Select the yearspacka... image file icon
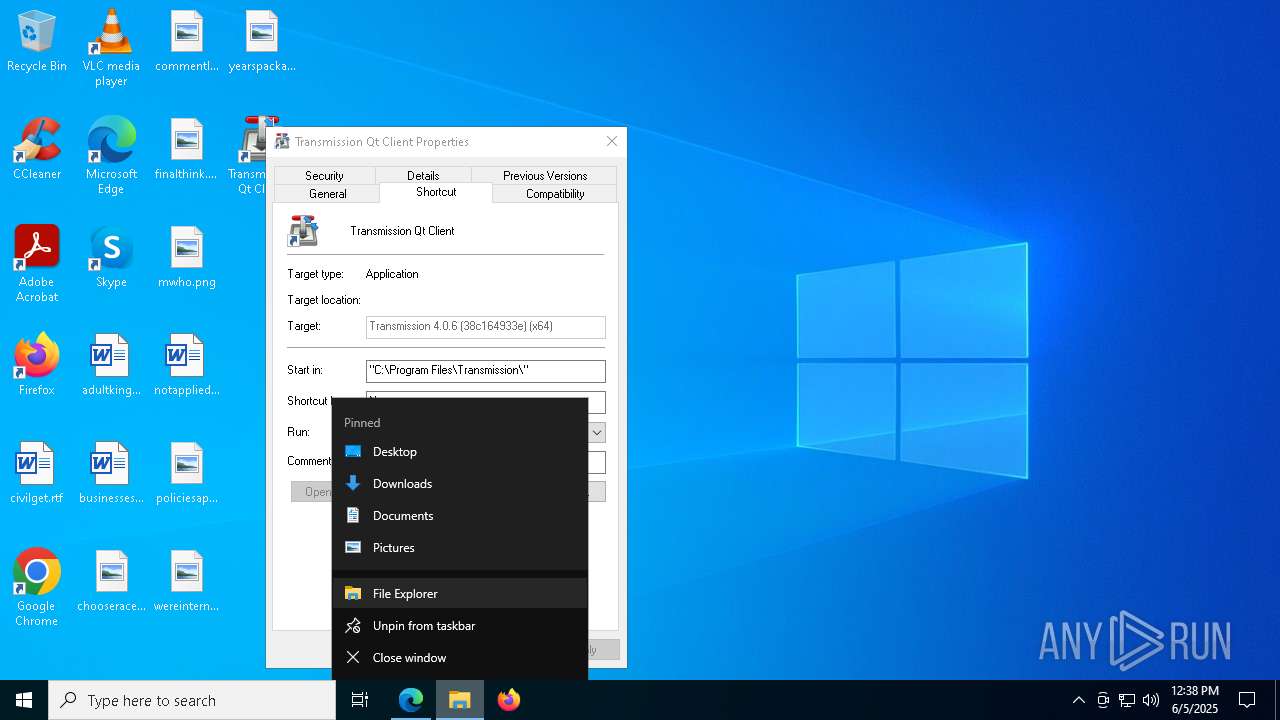This screenshot has width=1280, height=720. point(262,42)
